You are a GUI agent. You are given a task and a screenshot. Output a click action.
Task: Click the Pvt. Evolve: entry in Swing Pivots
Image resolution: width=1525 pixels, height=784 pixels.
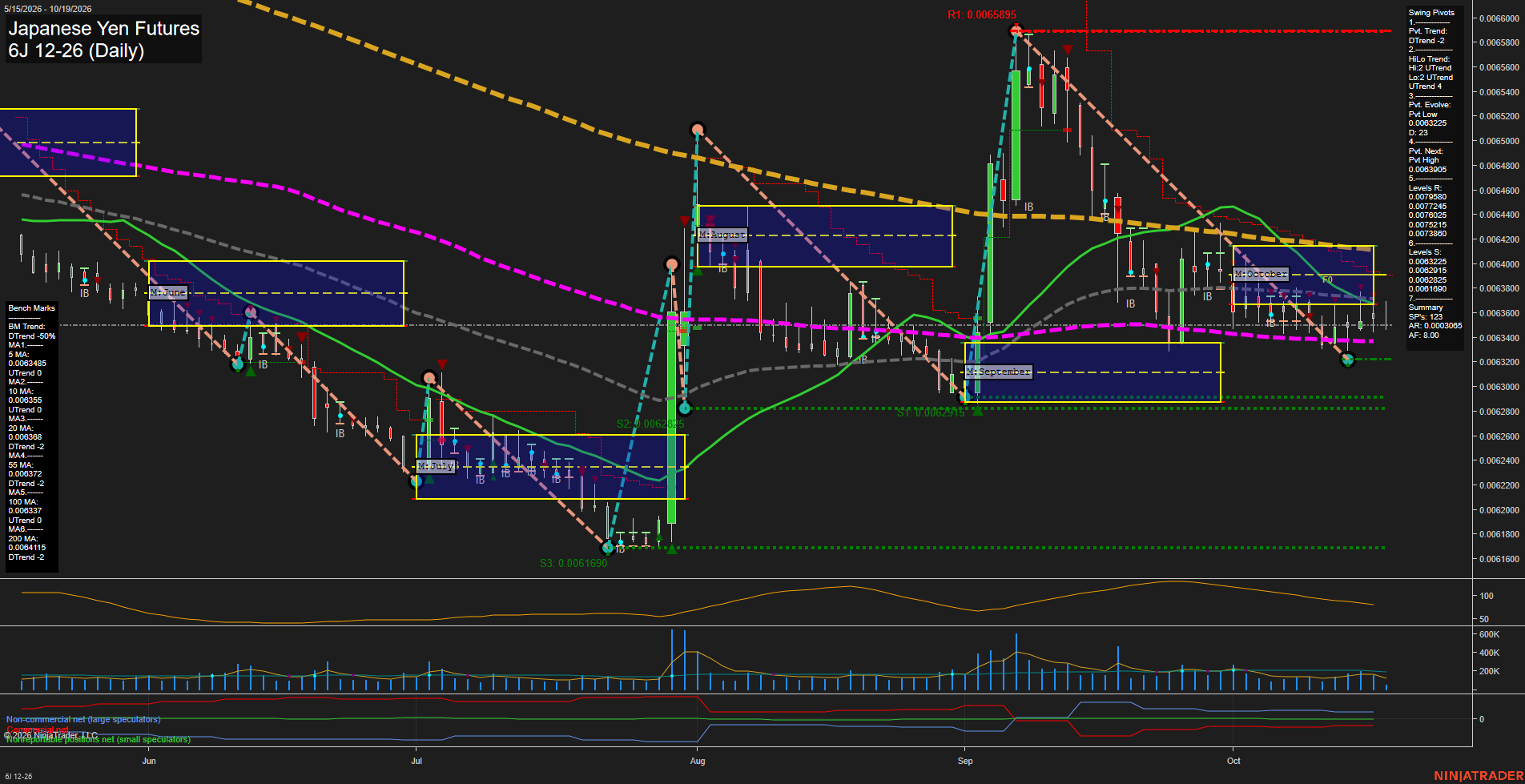pos(1430,105)
